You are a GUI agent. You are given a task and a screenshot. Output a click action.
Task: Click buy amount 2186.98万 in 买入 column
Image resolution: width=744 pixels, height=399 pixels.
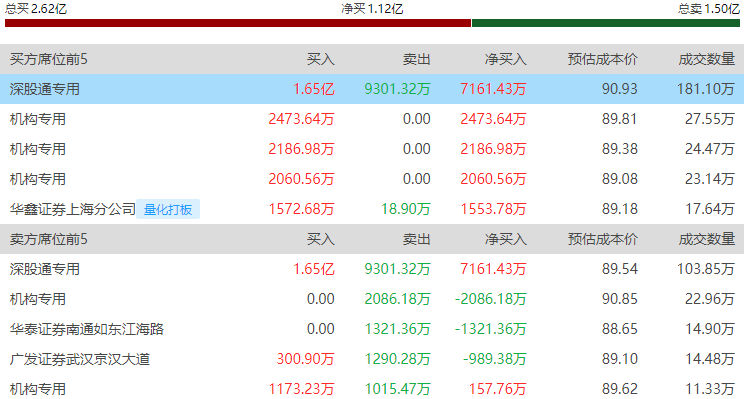point(301,149)
